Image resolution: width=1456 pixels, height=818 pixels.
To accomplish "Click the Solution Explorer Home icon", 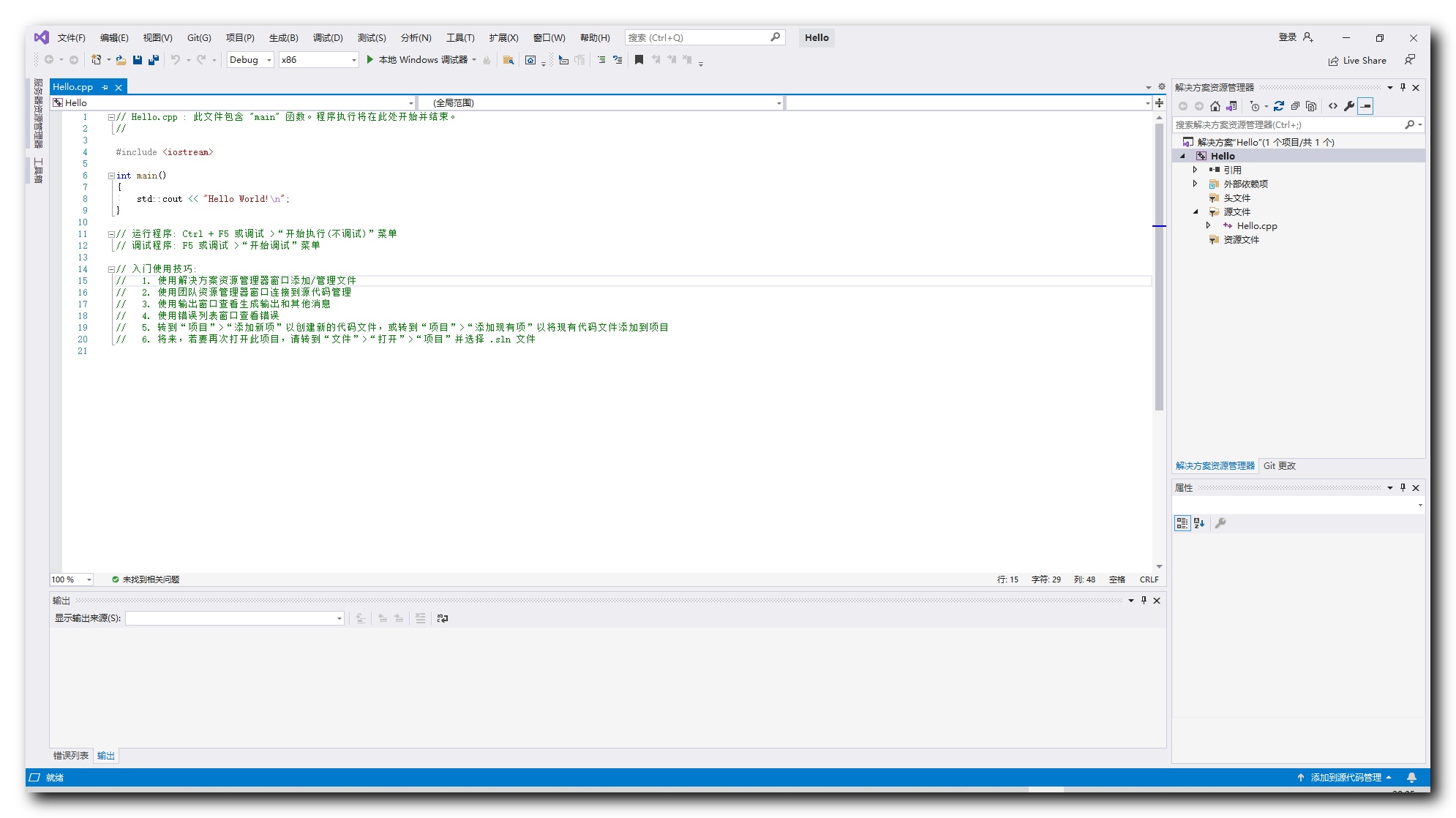I will [x=1215, y=106].
